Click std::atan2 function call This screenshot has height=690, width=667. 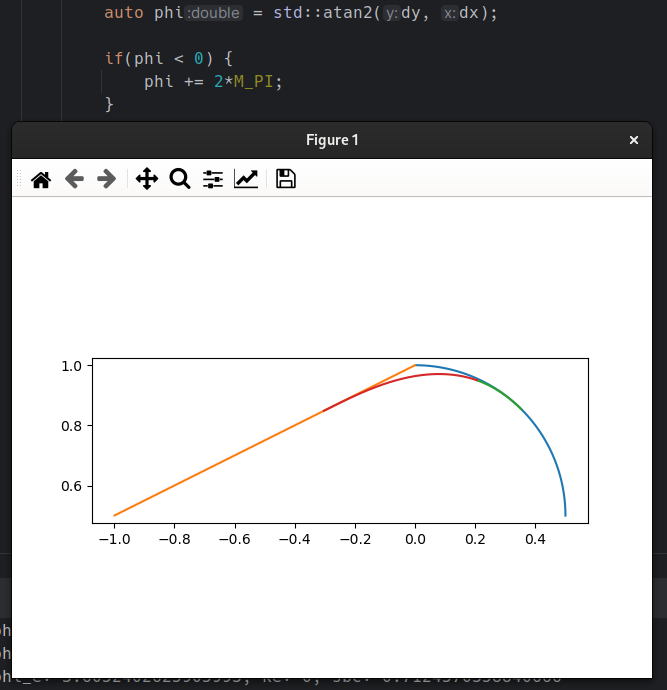[x=323, y=13]
